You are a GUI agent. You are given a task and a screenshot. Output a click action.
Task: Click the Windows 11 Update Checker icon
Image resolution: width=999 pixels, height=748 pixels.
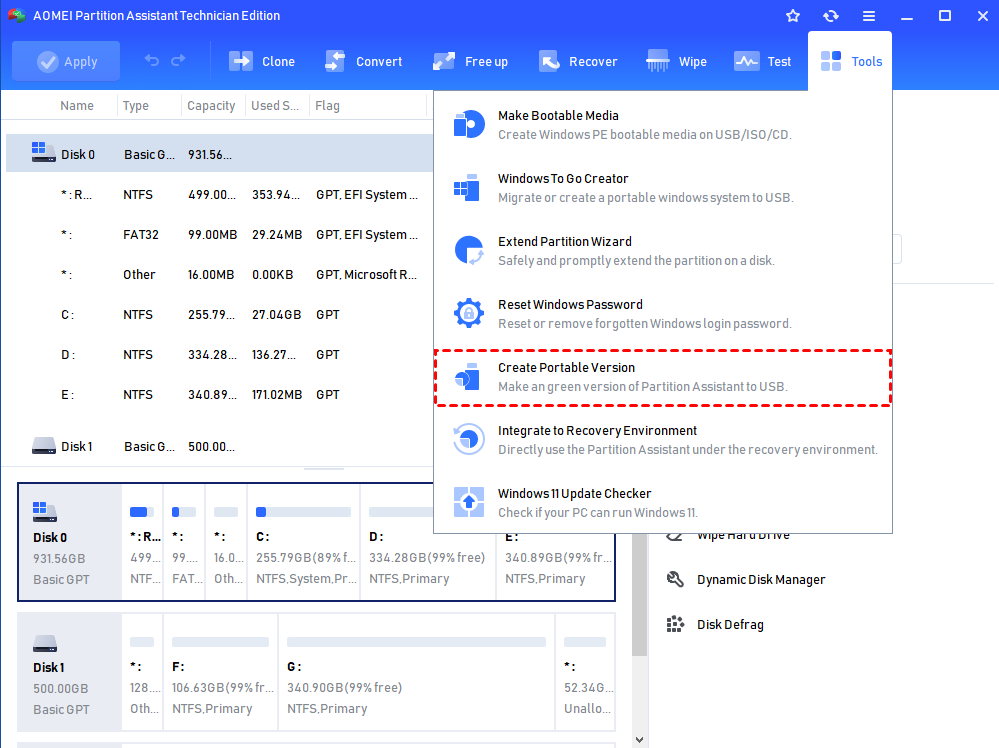pyautogui.click(x=469, y=502)
